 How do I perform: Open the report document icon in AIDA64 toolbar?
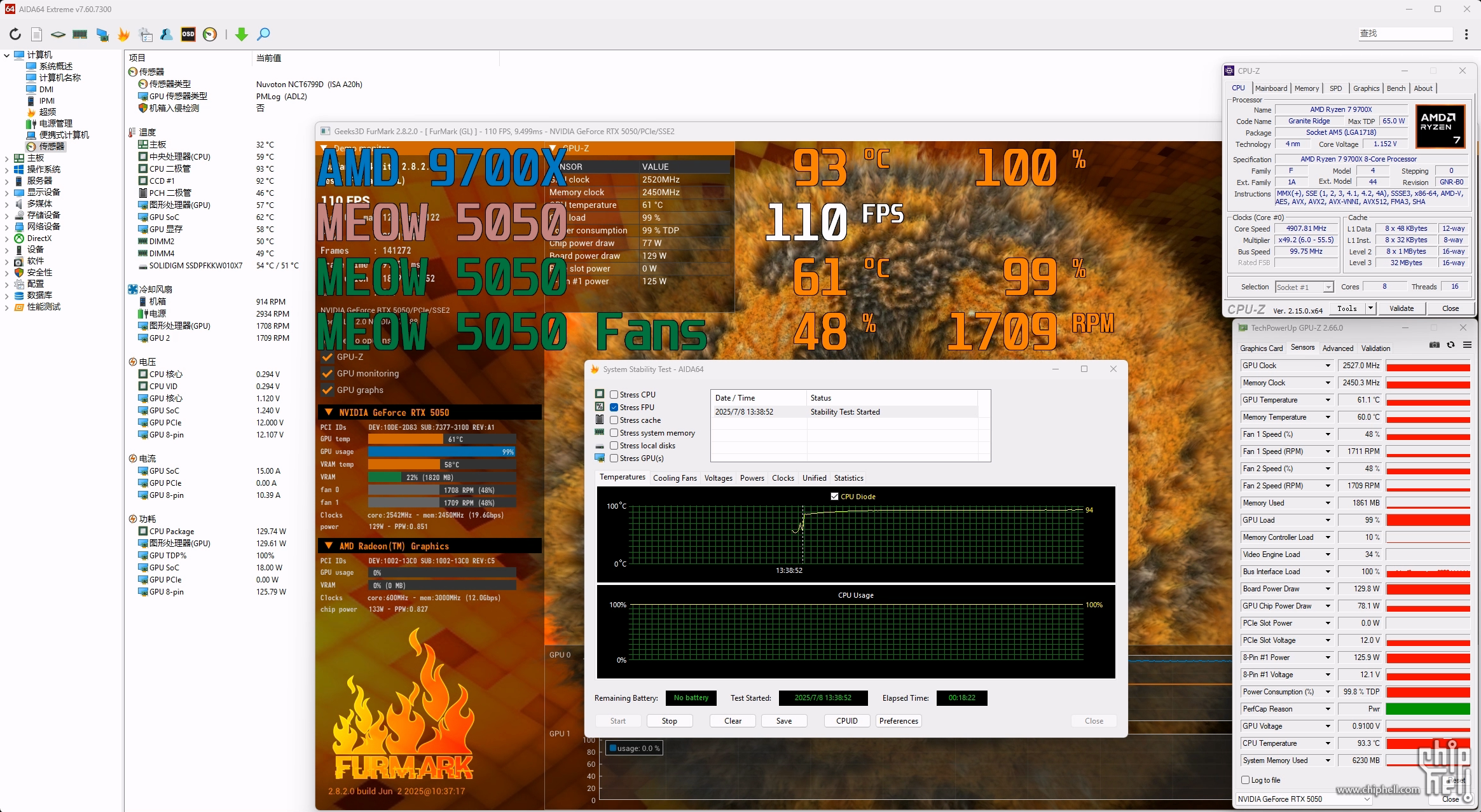point(37,34)
